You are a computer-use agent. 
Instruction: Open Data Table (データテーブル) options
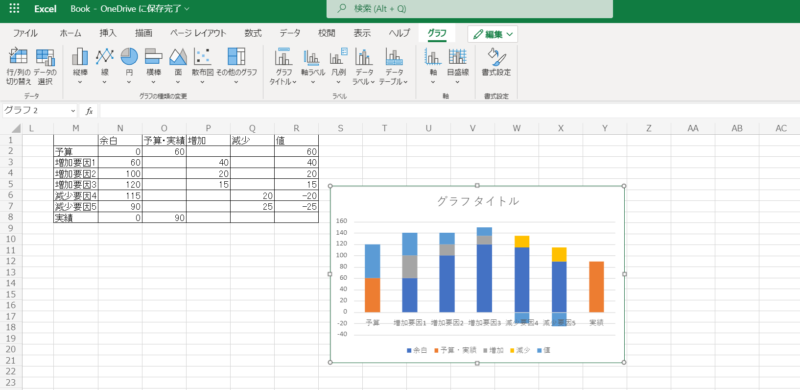click(x=393, y=67)
